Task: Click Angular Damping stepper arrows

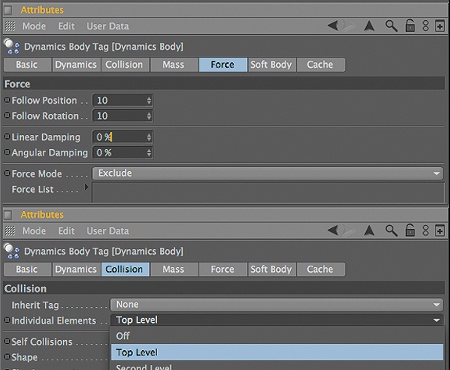Action: click(x=149, y=153)
